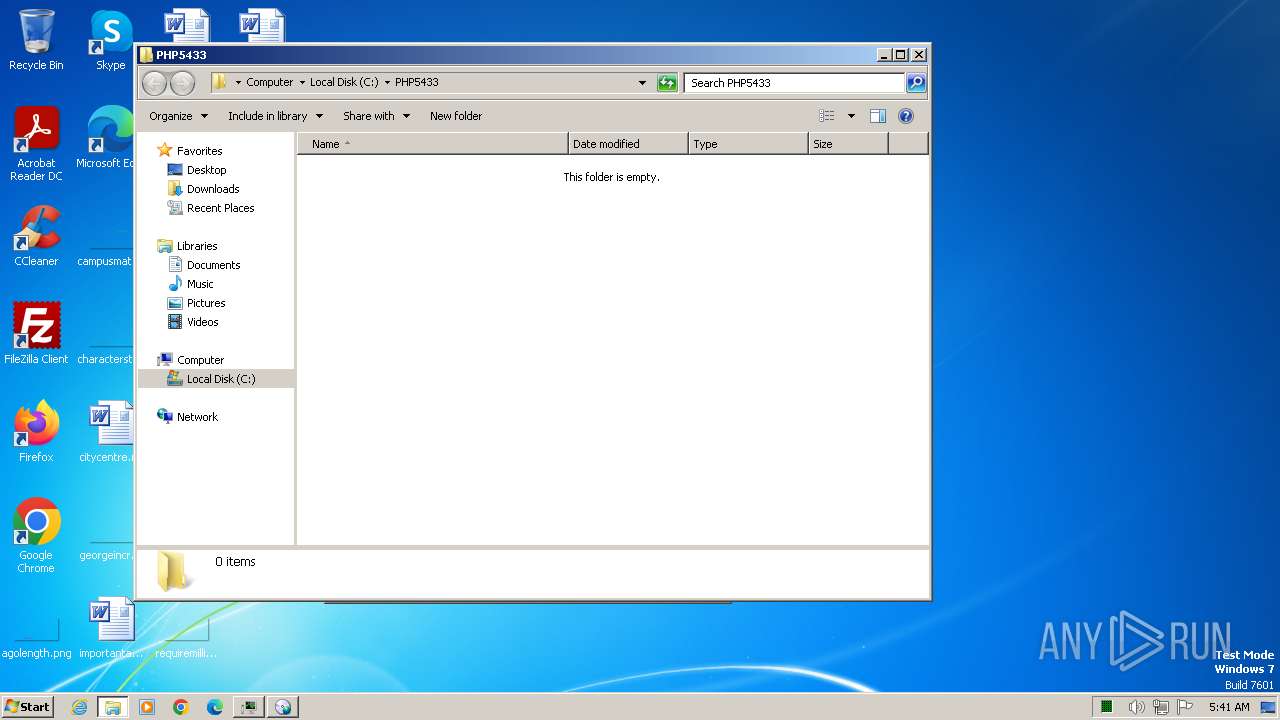Click the network tray icon

click(x=1161, y=707)
